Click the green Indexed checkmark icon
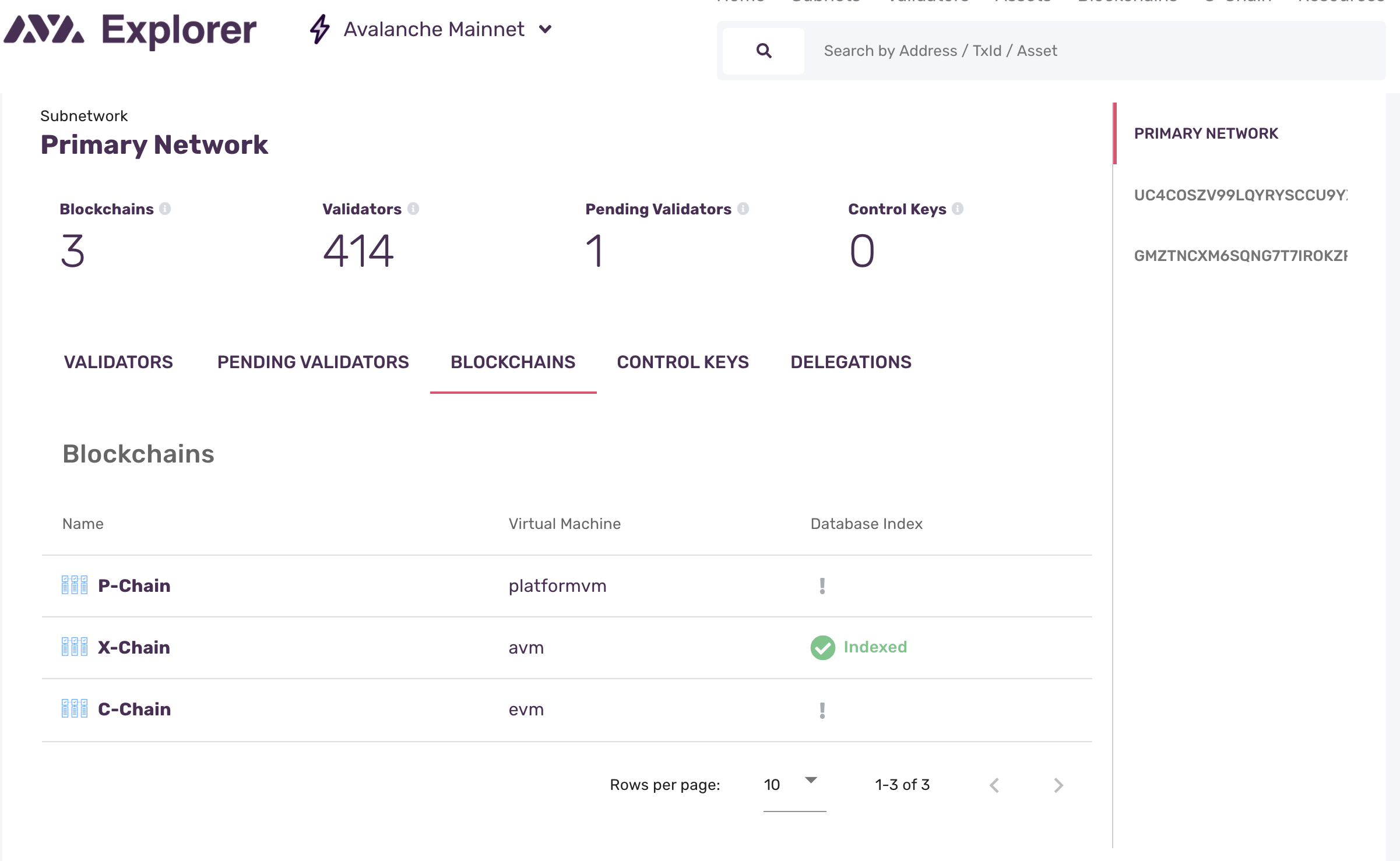1400x861 pixels. (x=822, y=647)
